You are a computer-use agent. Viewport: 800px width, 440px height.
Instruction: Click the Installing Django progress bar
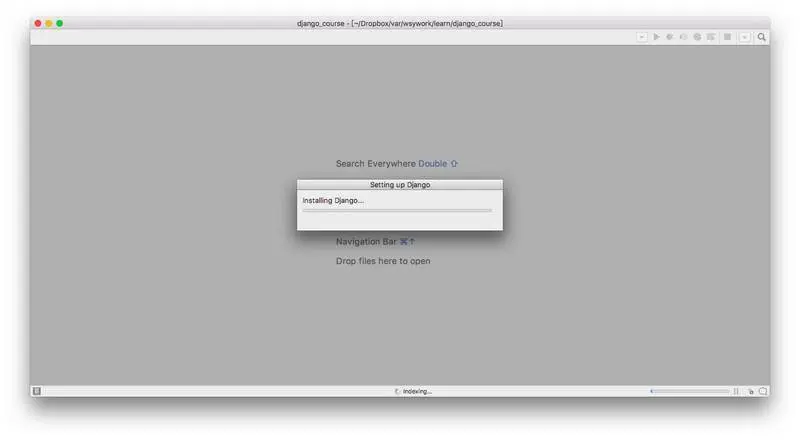coord(397,210)
